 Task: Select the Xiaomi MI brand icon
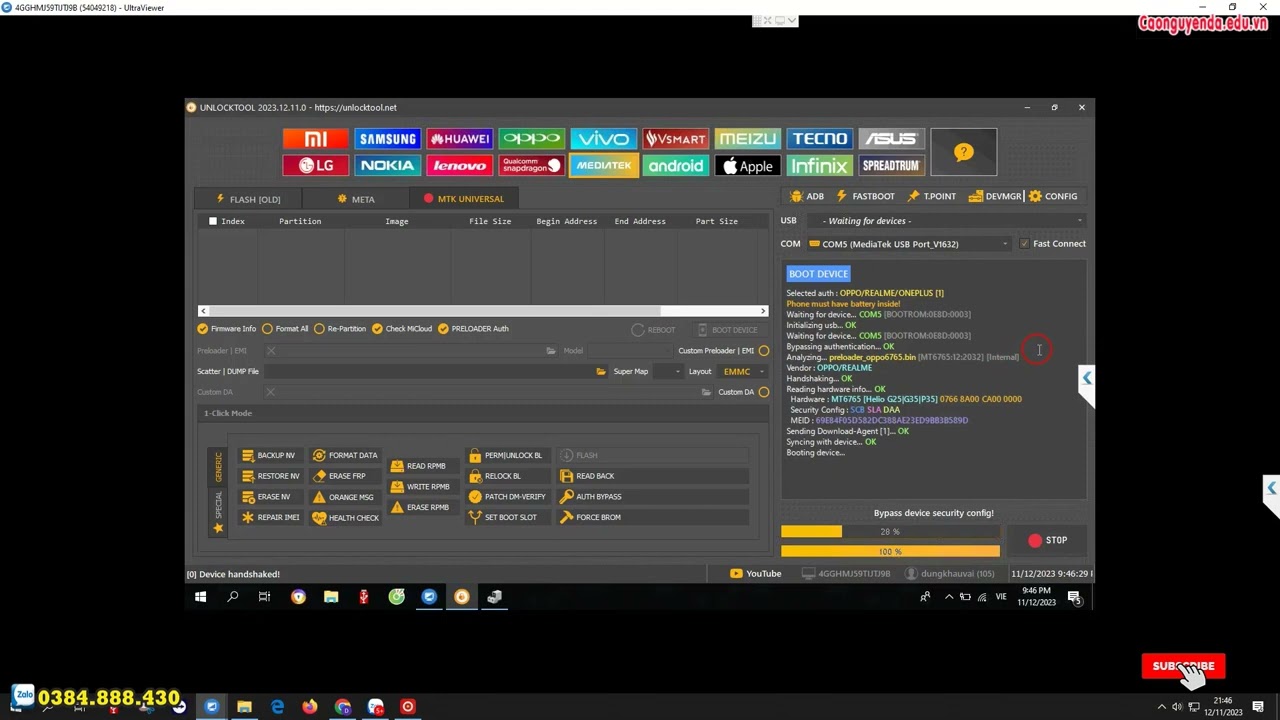coord(315,139)
